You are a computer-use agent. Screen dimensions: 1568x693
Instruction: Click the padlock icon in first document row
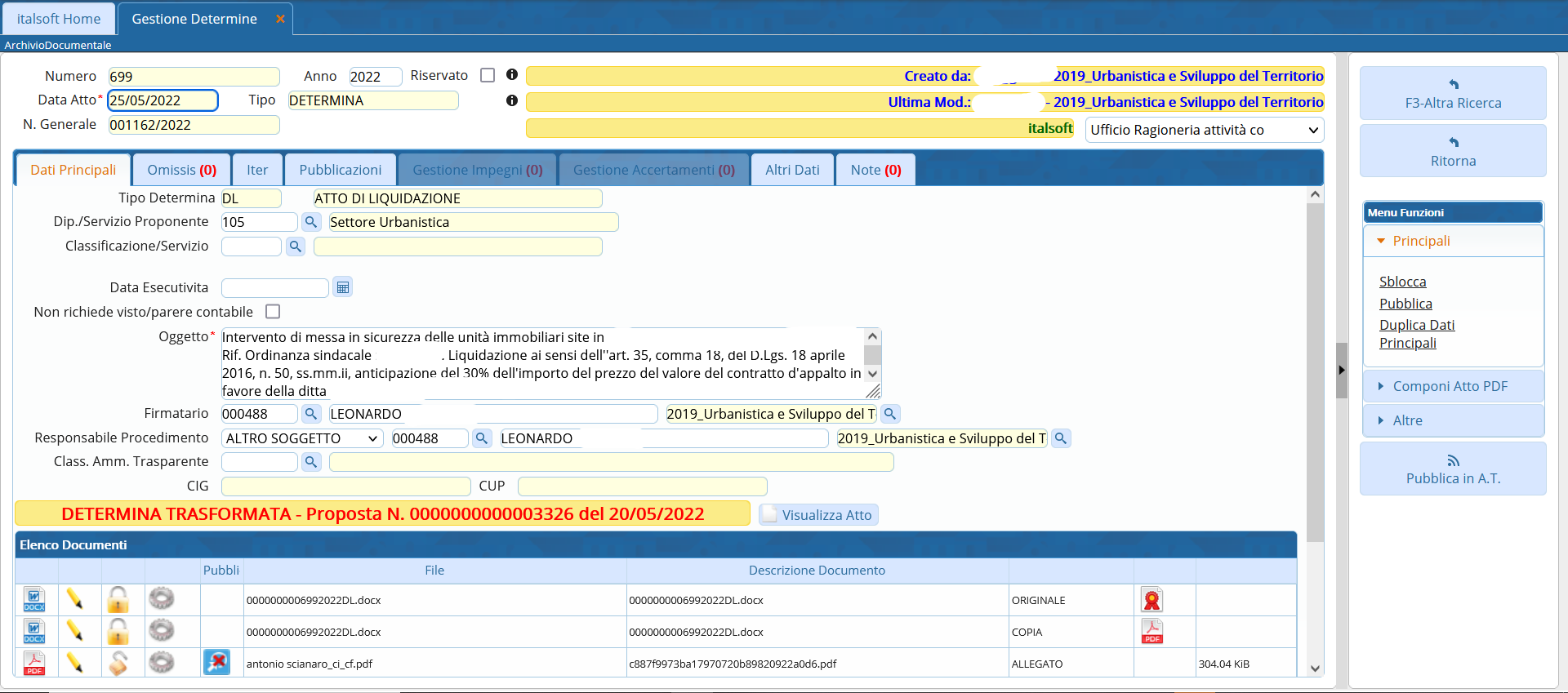[118, 600]
